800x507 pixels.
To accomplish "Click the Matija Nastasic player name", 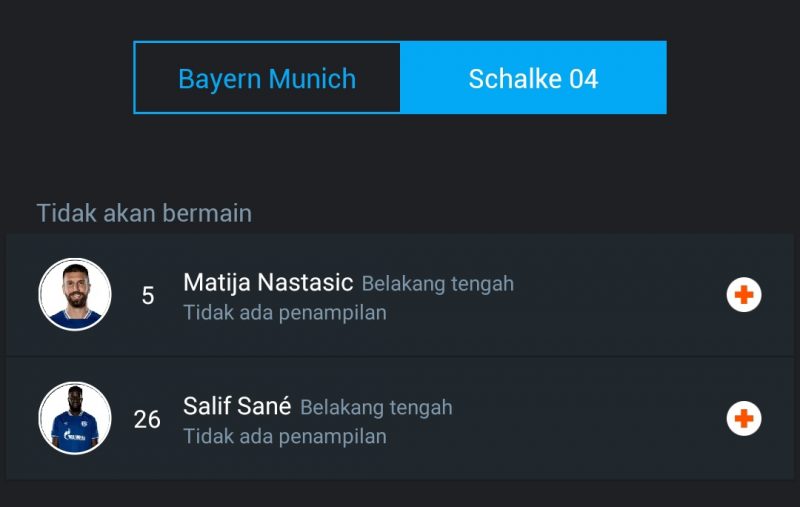I will [268, 283].
